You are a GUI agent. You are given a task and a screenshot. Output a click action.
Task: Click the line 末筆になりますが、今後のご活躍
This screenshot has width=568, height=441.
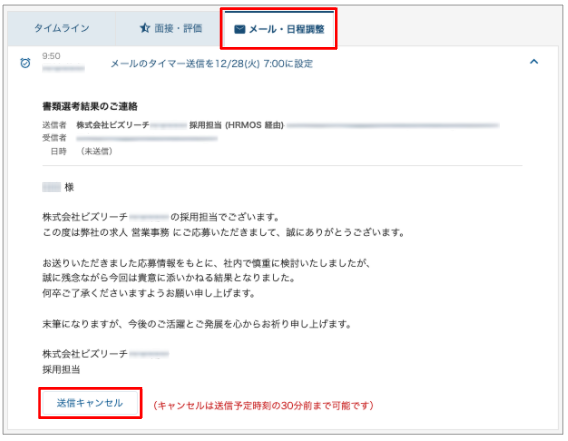click(197, 324)
